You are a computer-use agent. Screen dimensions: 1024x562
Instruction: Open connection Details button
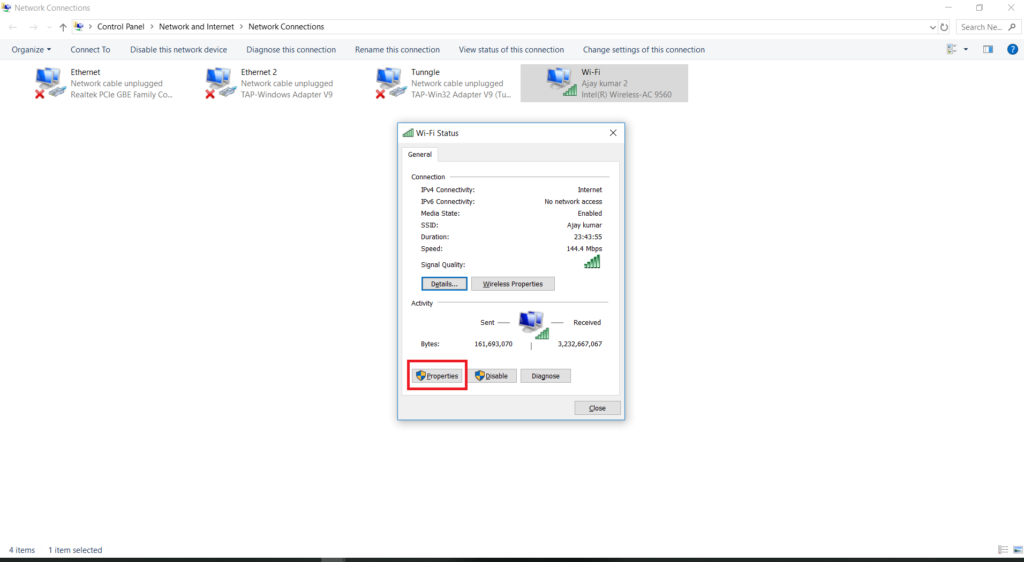click(443, 284)
